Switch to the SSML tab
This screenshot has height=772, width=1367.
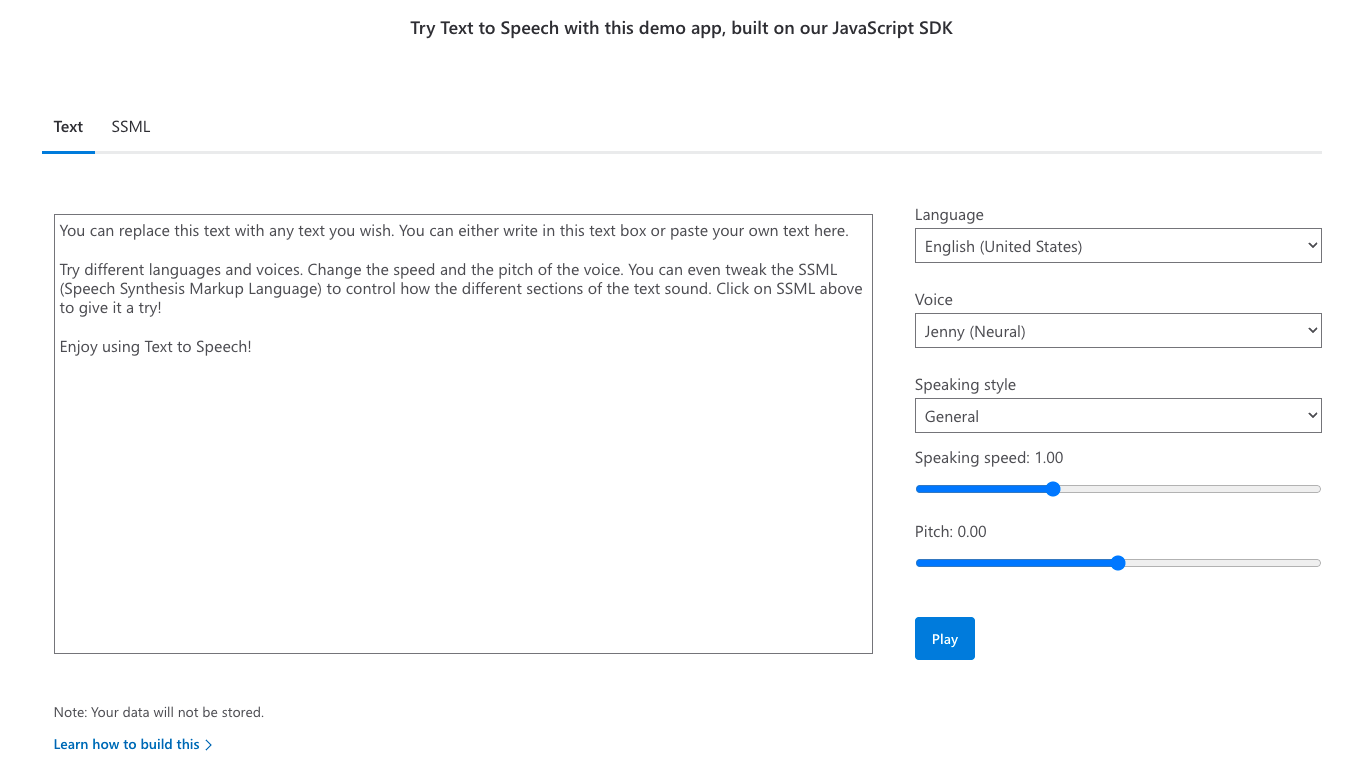coord(131,127)
